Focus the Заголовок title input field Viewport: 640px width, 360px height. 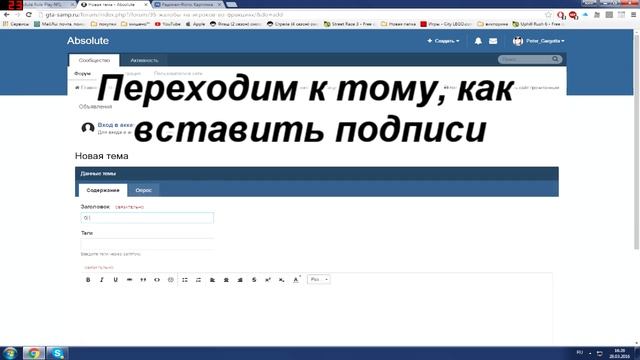coord(147,218)
